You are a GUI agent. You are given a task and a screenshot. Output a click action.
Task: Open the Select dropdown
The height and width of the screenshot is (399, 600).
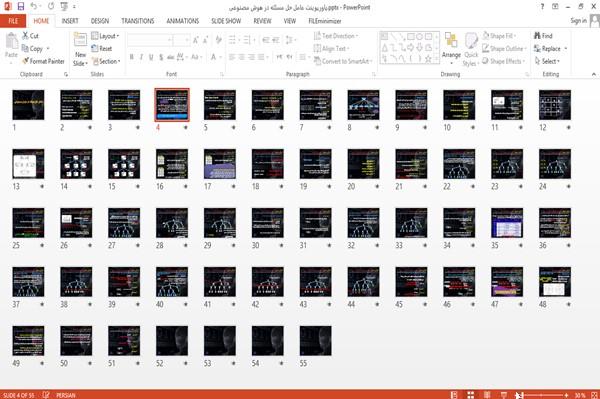tap(547, 61)
